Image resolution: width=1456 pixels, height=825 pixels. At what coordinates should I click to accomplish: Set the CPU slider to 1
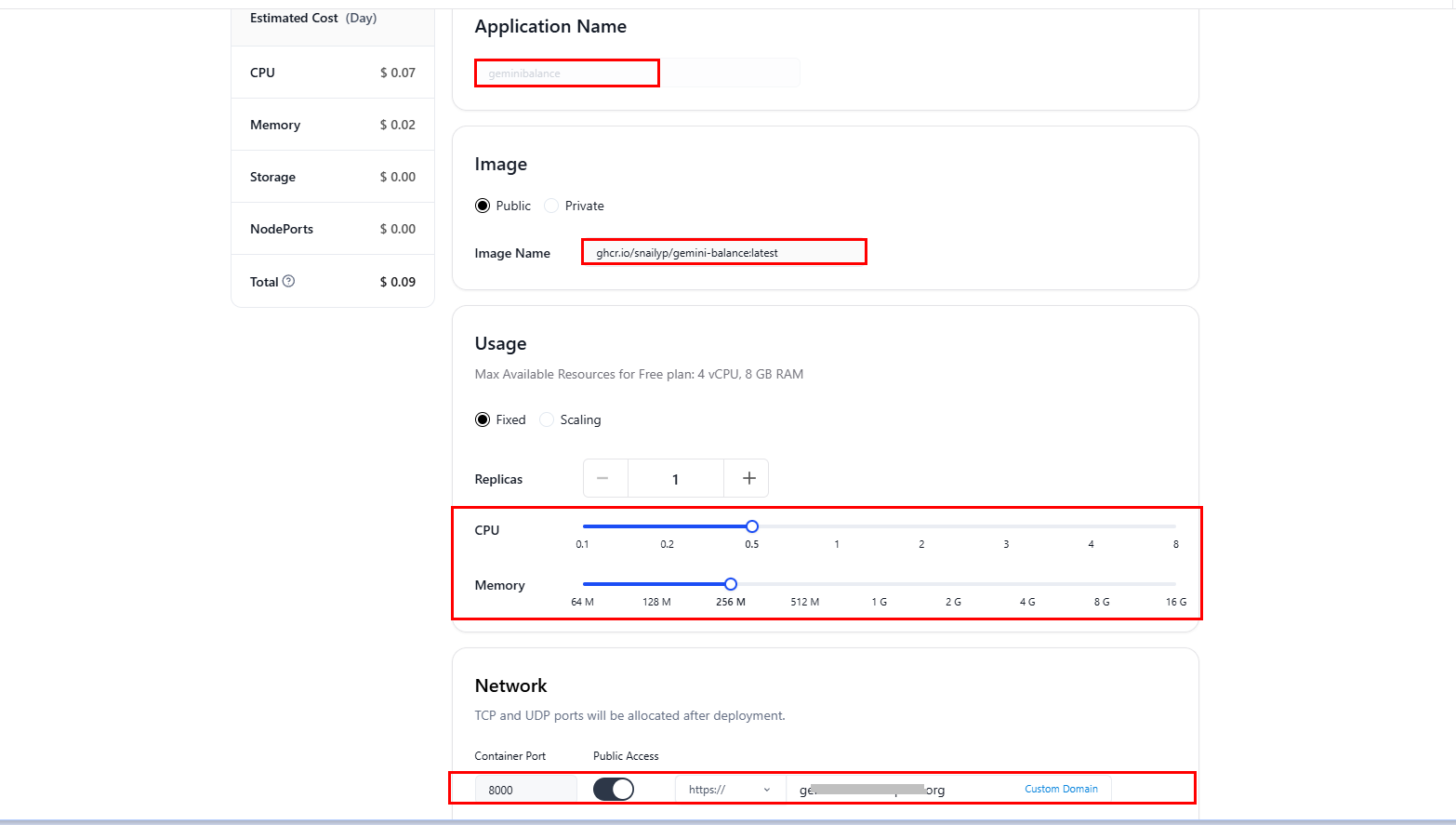tap(836, 526)
